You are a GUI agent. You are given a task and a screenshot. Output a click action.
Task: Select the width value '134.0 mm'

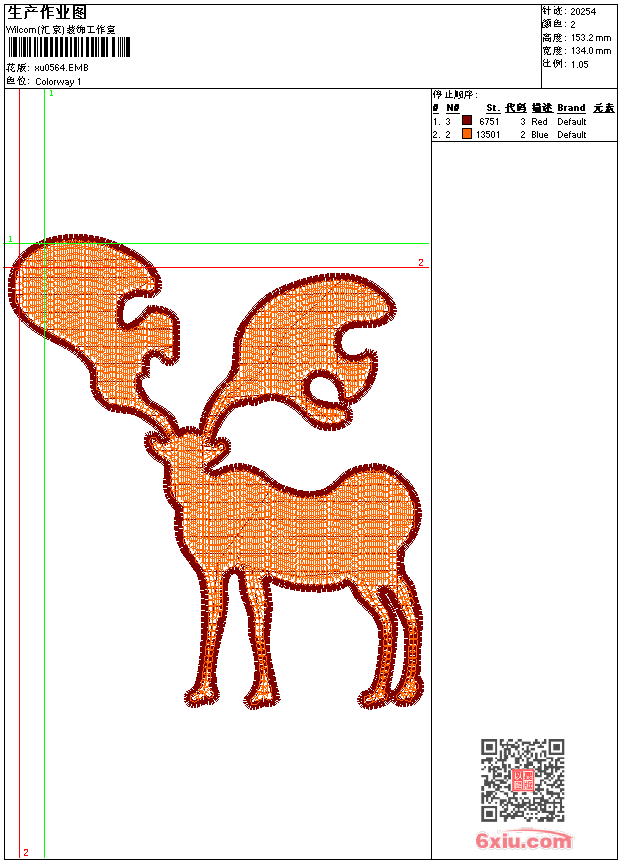pos(591,51)
